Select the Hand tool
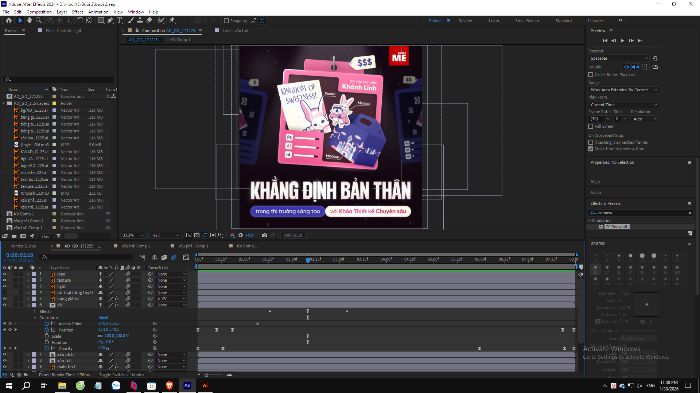 29,21
